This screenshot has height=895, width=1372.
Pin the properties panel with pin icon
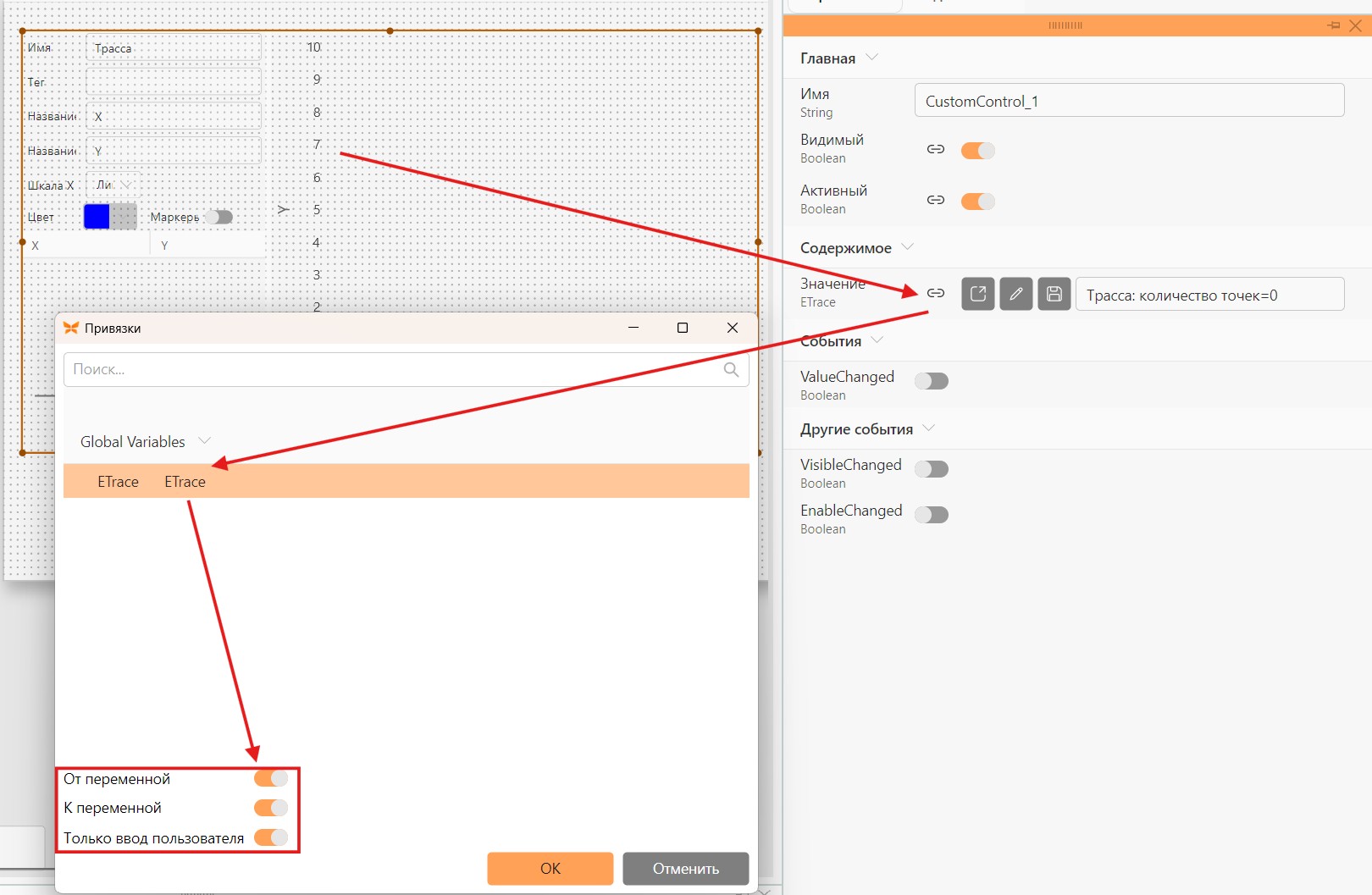click(x=1334, y=25)
